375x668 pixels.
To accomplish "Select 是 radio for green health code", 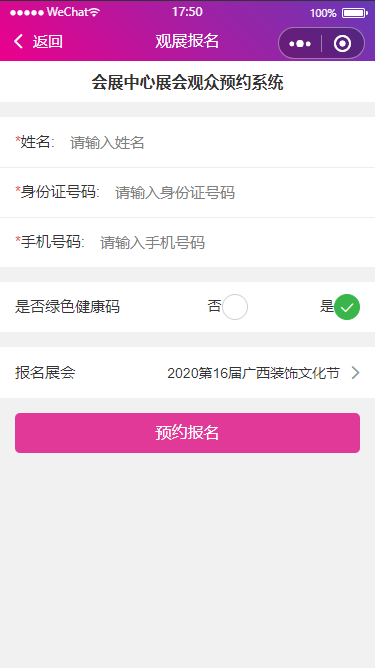I will click(347, 307).
